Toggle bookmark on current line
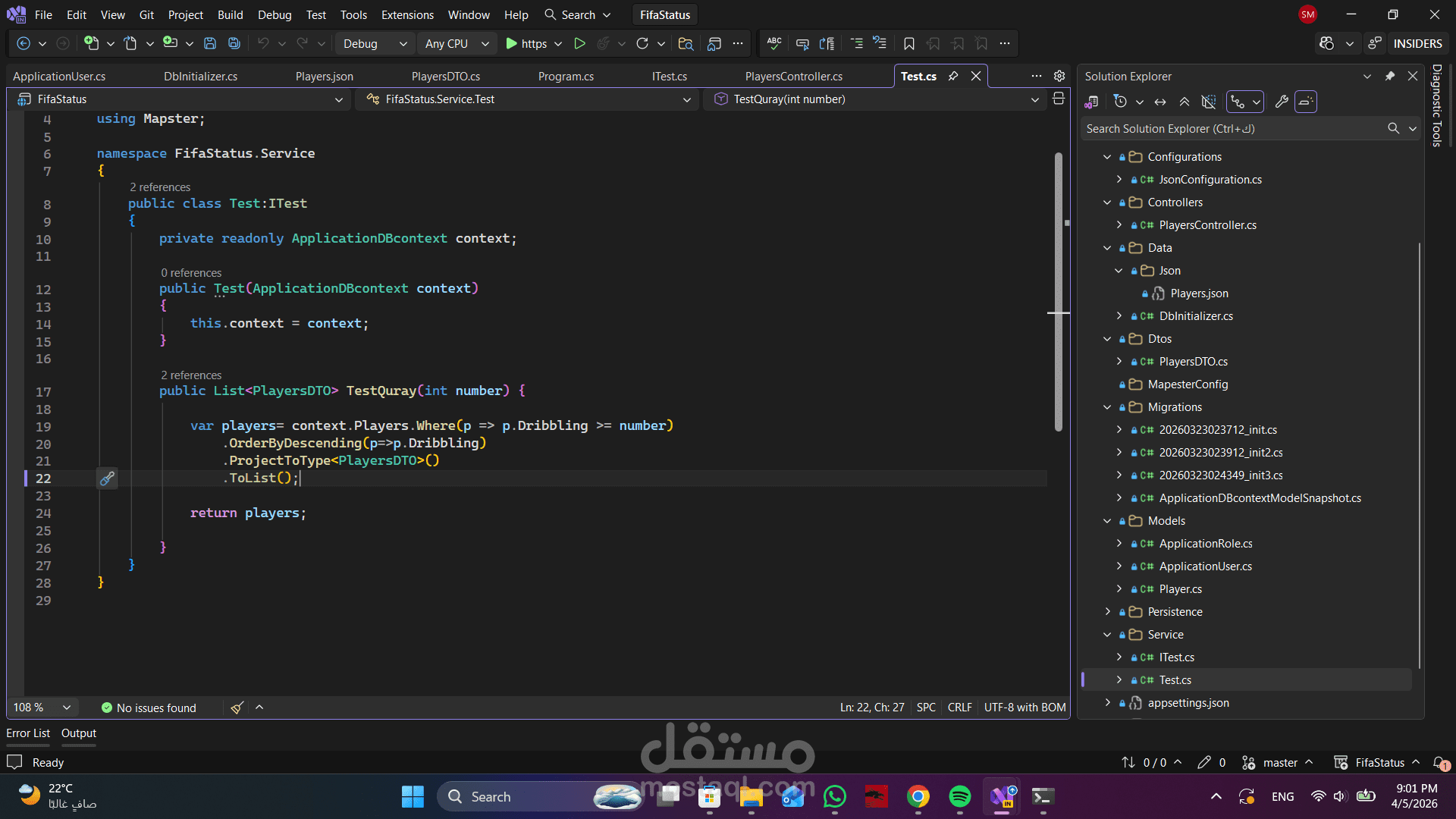The width and height of the screenshot is (1456, 819). [908, 44]
